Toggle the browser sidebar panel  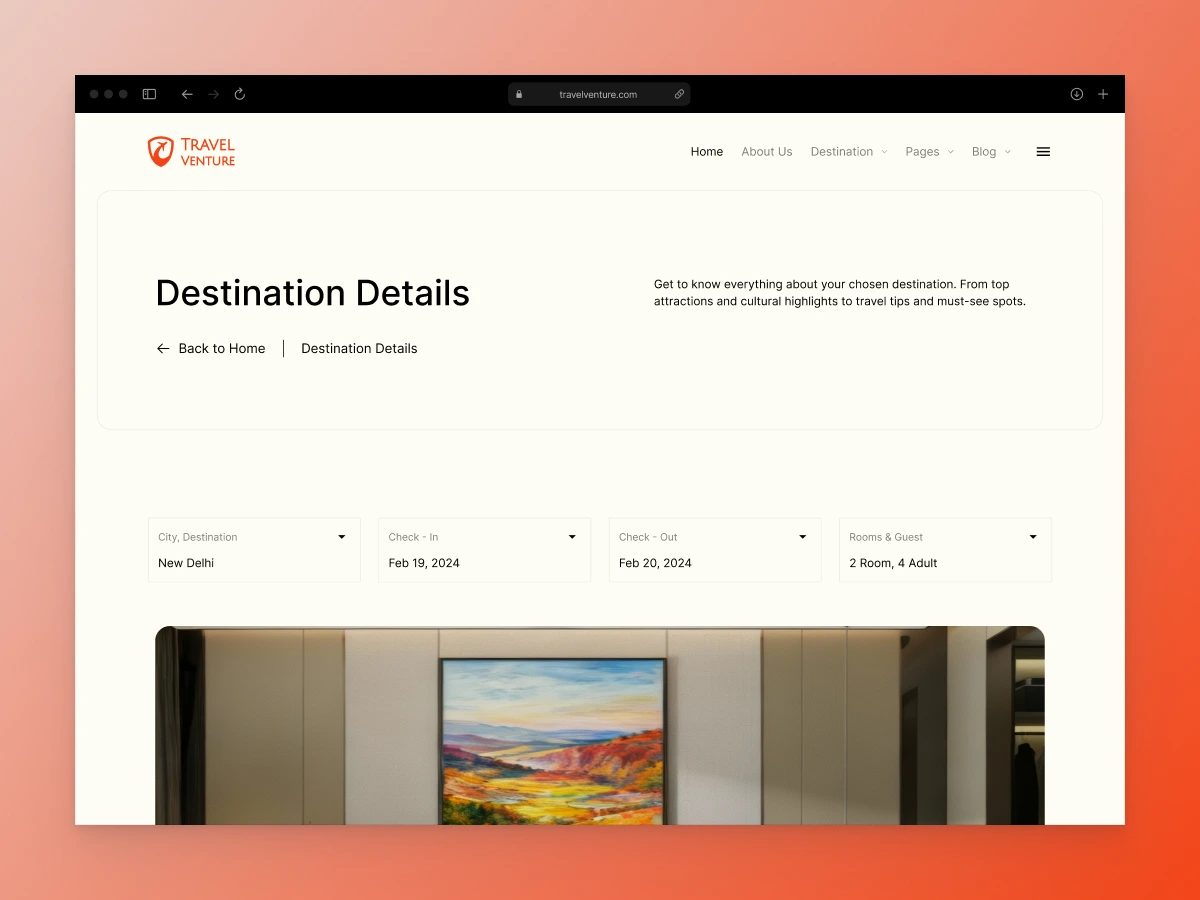tap(149, 93)
